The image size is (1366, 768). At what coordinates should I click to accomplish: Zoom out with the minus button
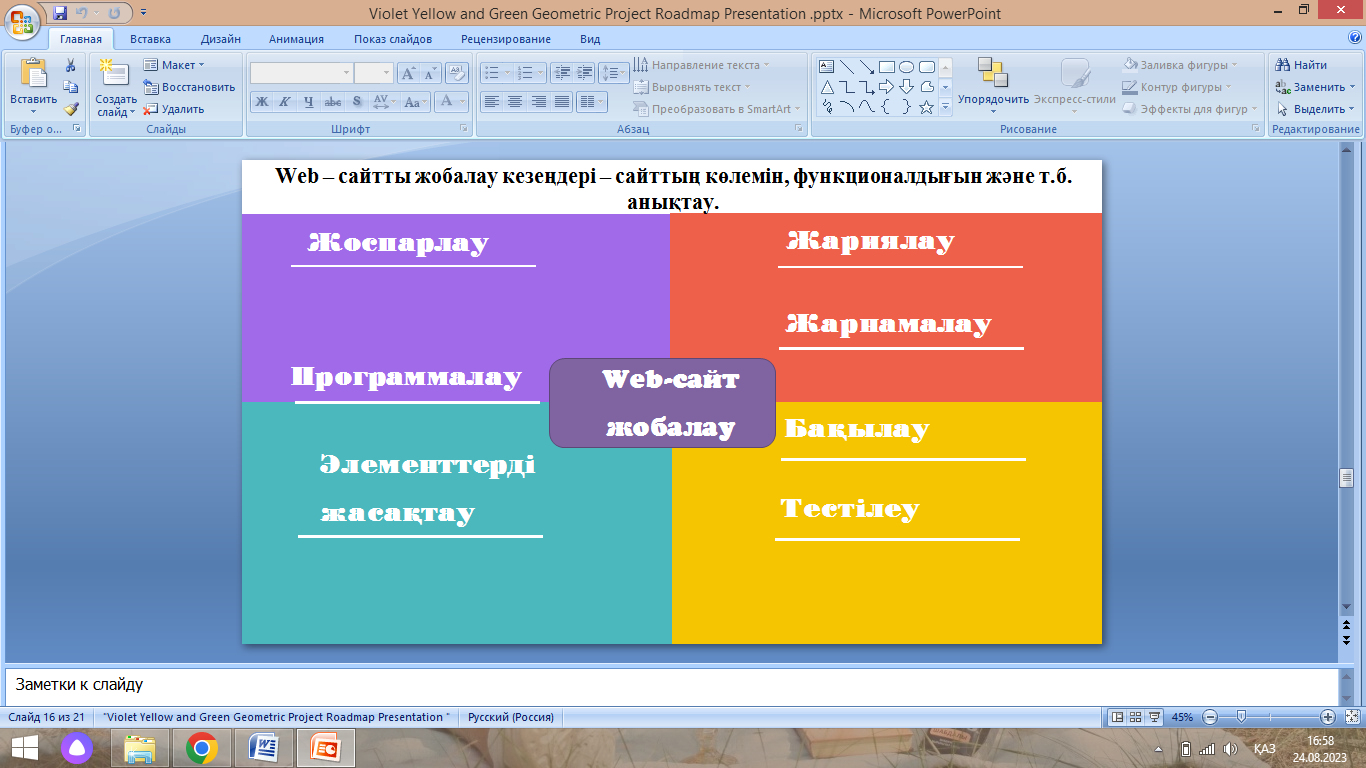[1210, 717]
